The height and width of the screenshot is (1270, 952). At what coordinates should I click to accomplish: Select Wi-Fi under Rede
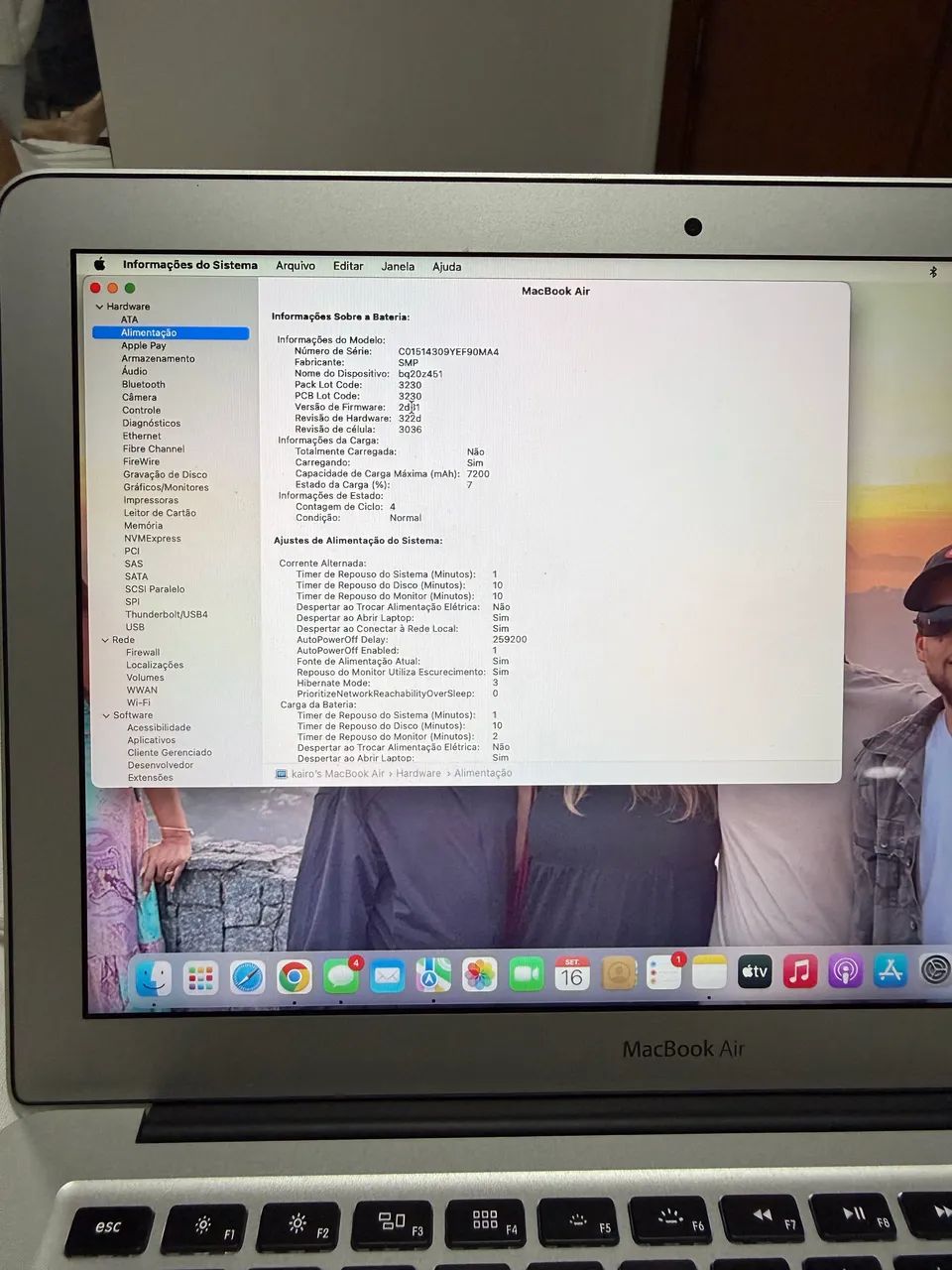point(139,702)
